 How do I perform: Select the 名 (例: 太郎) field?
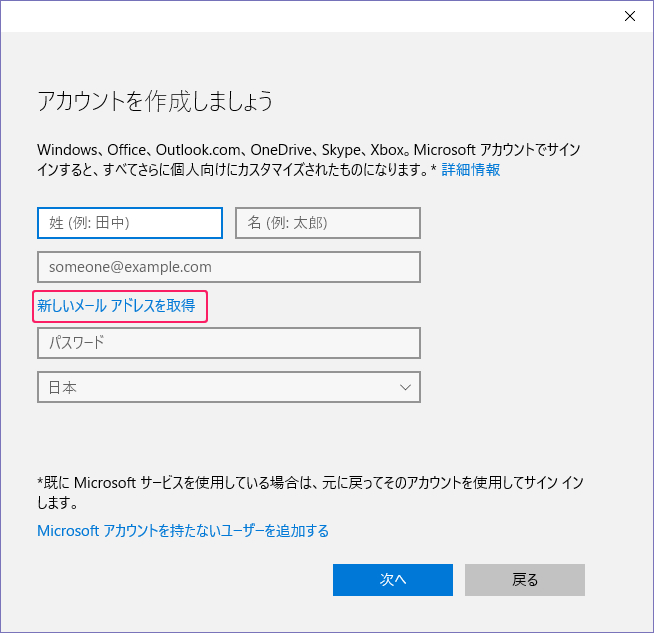(328, 223)
